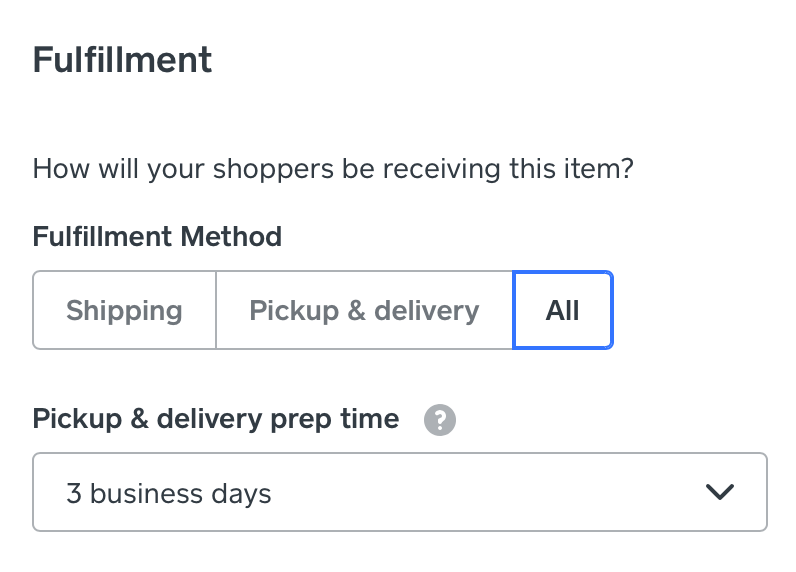
Task: Select the Shipping fulfillment method
Action: coord(124,310)
